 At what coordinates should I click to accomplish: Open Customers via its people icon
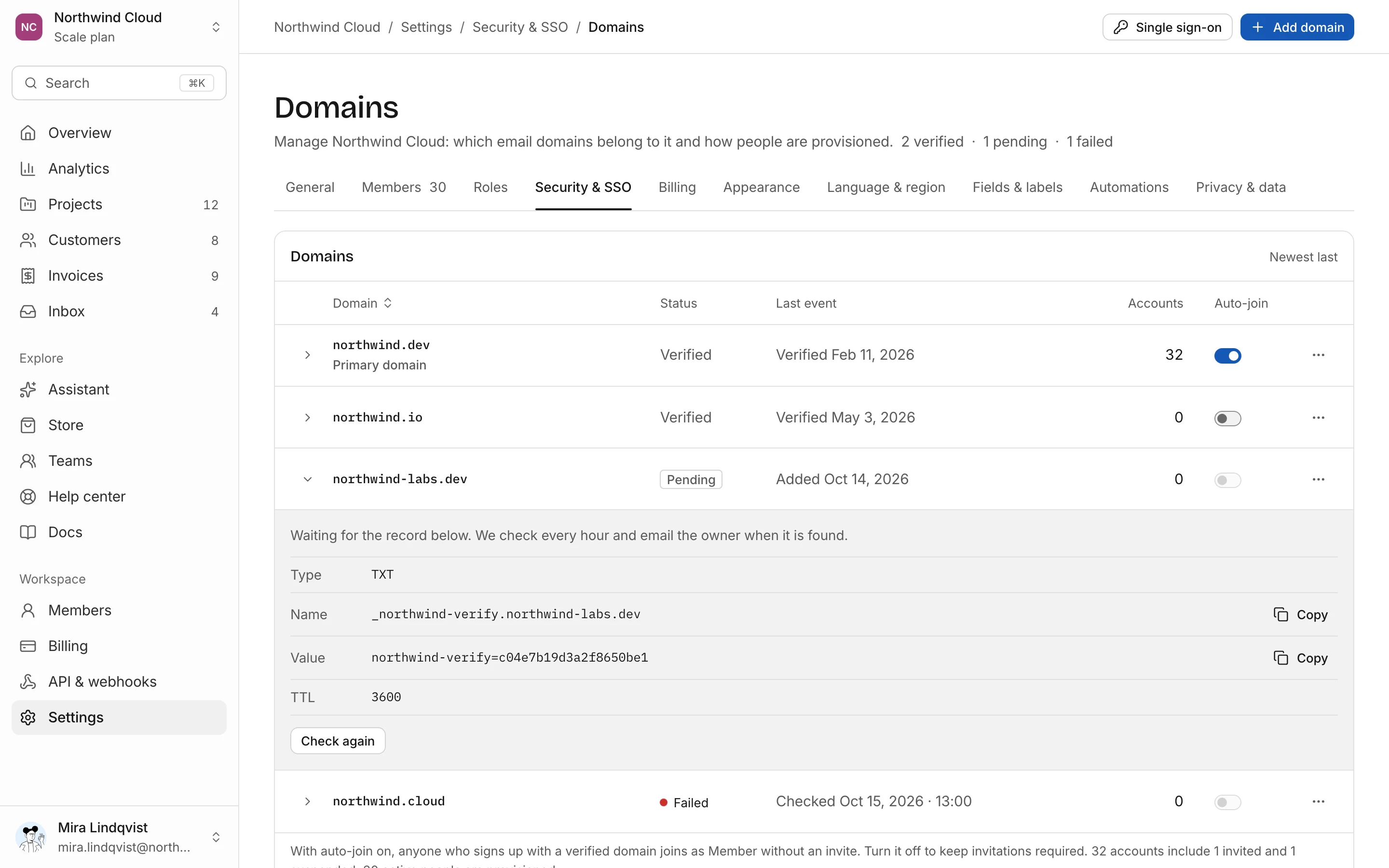tap(27, 240)
